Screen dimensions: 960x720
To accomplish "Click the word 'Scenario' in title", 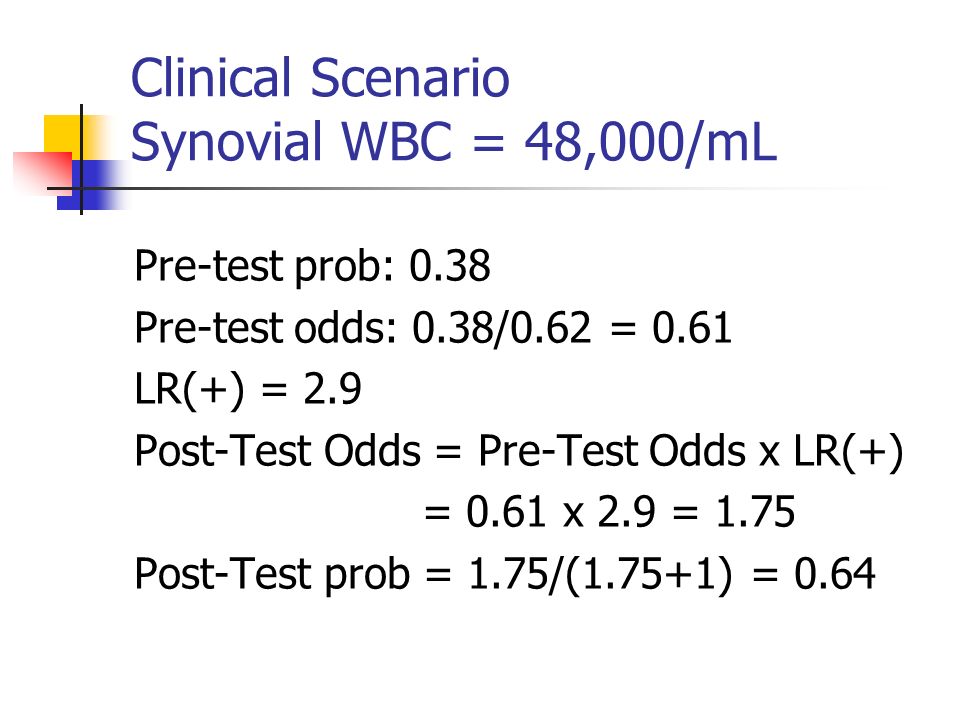I will point(410,78).
